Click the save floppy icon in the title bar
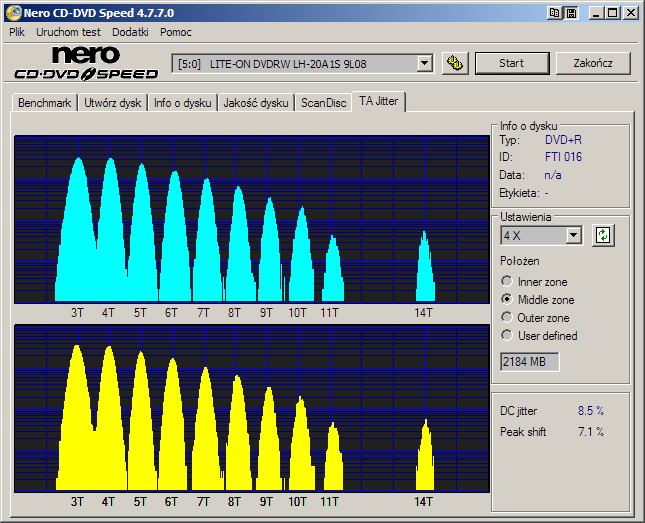Viewport: 645px width, 523px height. (x=571, y=13)
